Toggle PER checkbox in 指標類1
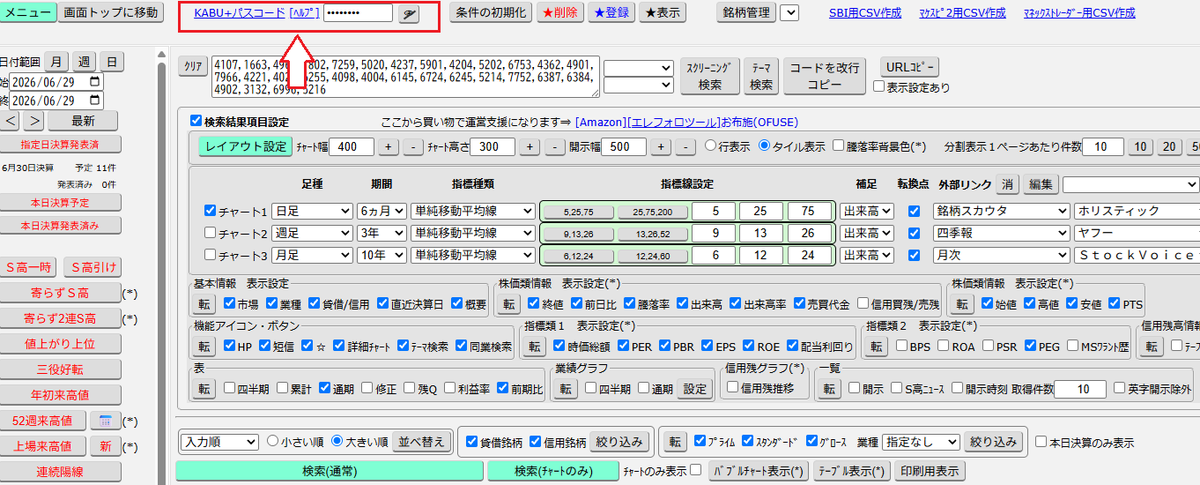The image size is (1200, 485). pos(624,346)
